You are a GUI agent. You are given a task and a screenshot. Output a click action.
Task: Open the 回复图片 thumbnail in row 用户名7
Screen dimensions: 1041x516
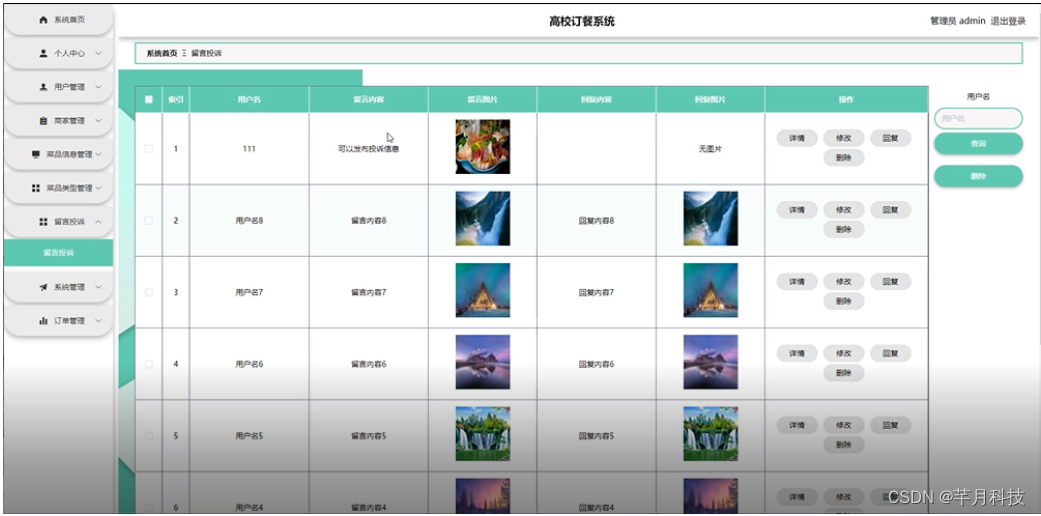click(710, 290)
